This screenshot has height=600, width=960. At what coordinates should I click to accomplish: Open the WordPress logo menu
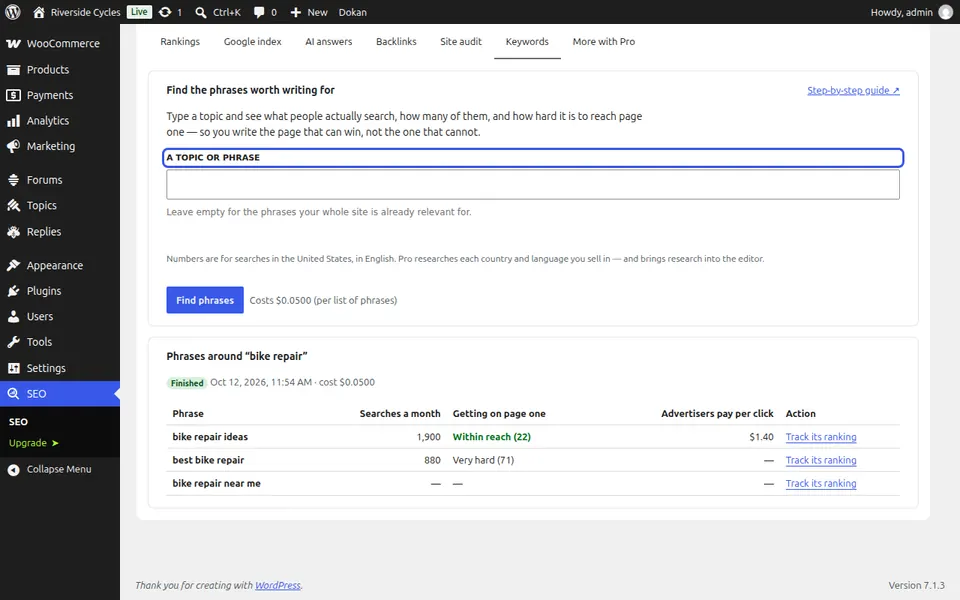[13, 12]
